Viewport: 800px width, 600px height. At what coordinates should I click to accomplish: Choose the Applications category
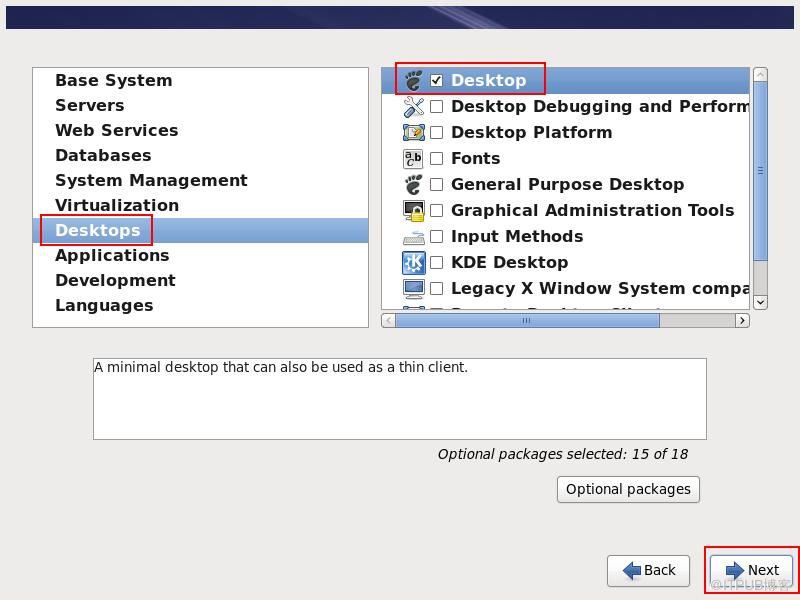click(201, 255)
